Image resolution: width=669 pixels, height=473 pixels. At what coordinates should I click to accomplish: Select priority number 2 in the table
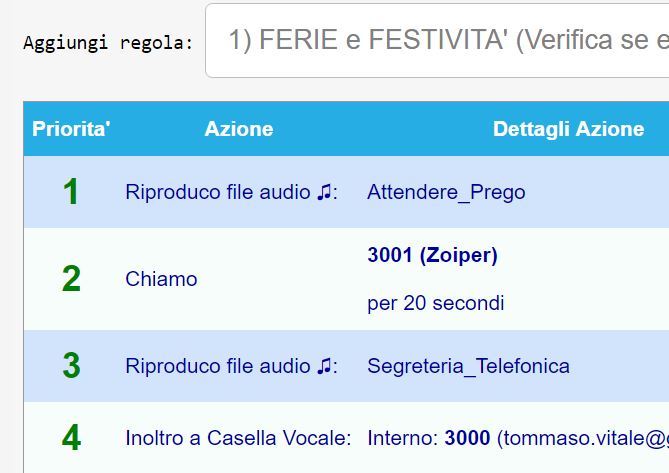click(71, 279)
